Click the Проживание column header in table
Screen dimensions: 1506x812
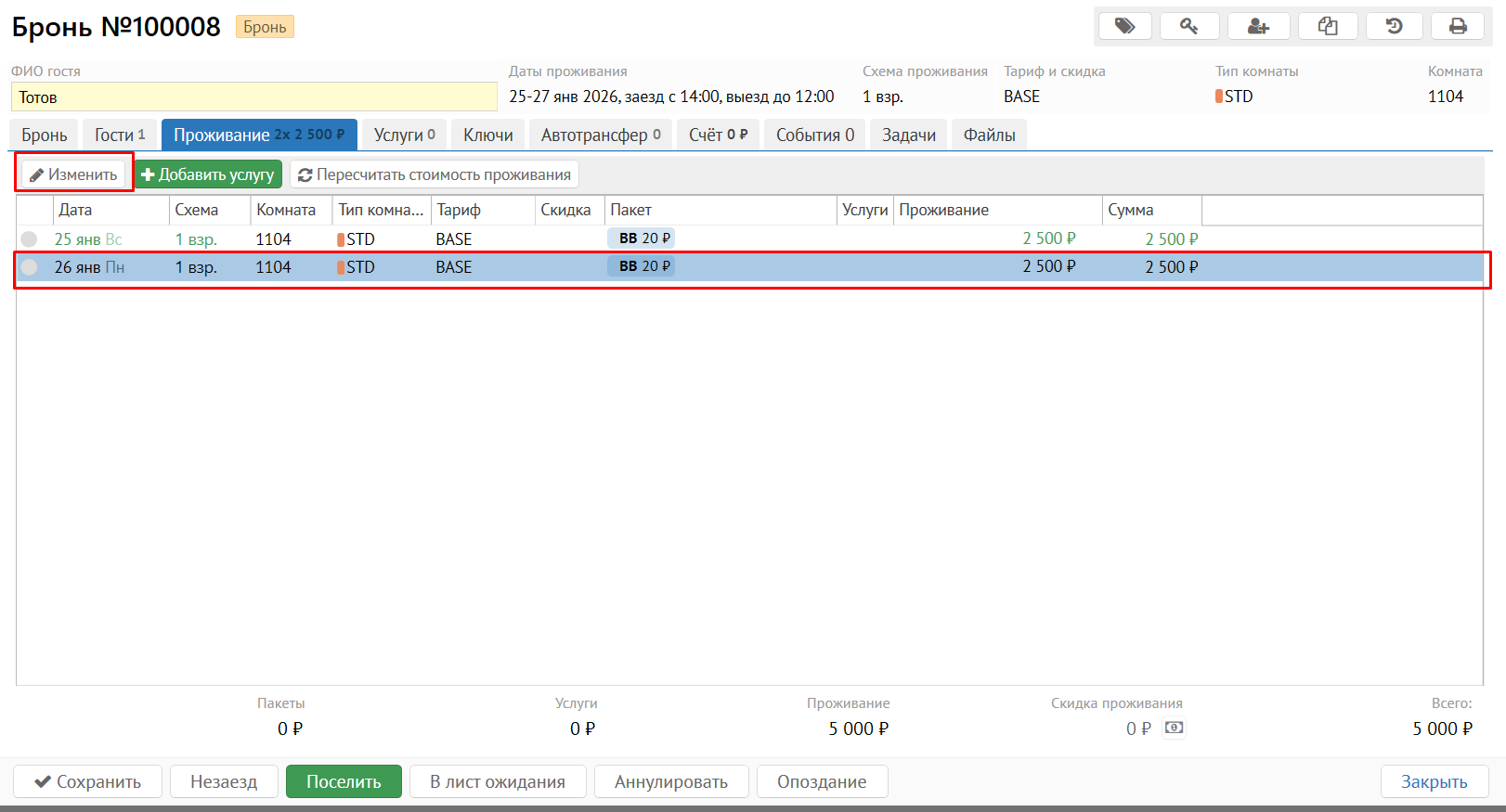(998, 210)
